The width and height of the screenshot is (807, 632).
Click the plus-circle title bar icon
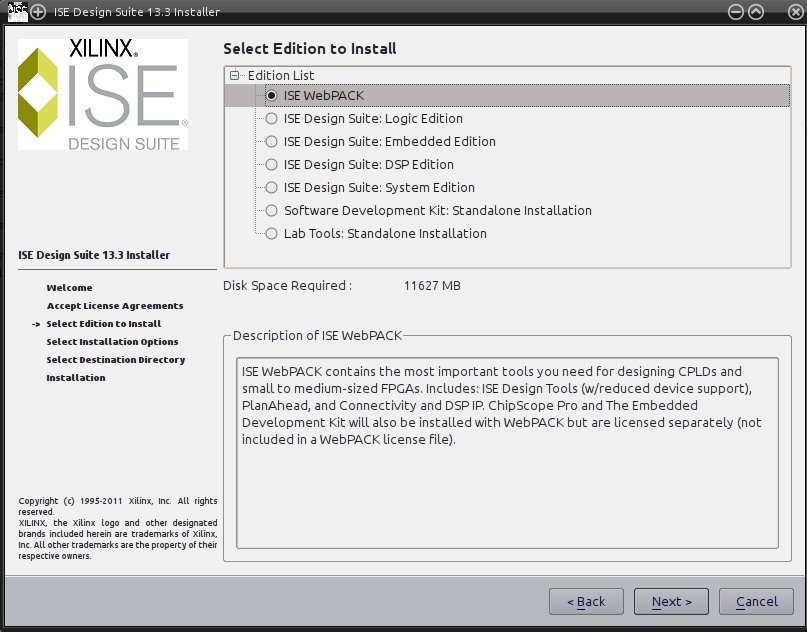coord(38,12)
